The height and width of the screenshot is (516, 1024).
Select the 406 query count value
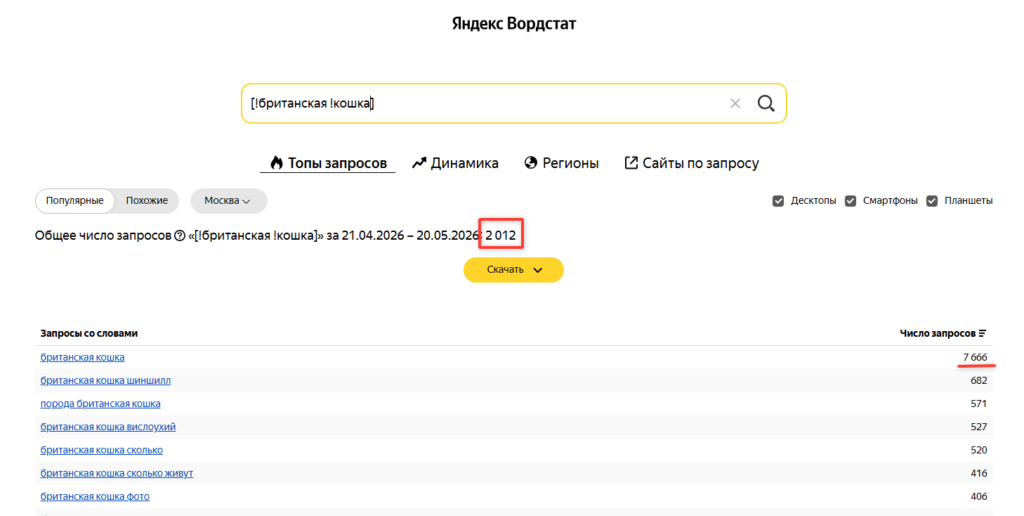click(x=979, y=496)
